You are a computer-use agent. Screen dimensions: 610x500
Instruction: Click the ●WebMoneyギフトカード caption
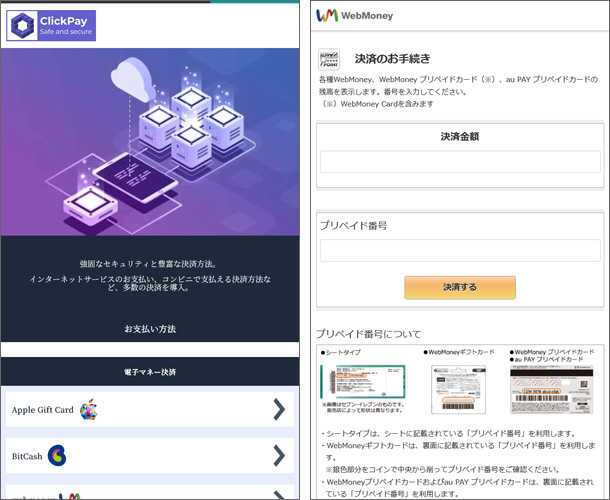tap(459, 352)
